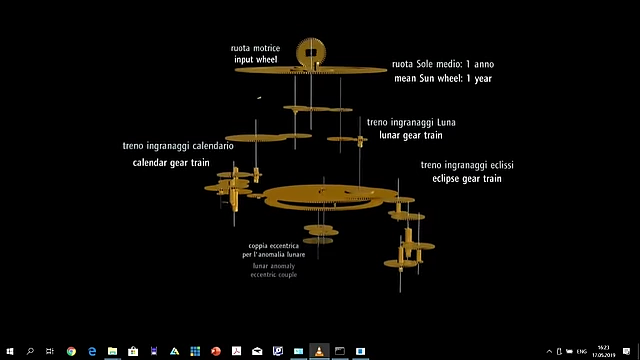This screenshot has width=640, height=360.
Task: Click the small input wheel gear at top
Action: coord(311,52)
